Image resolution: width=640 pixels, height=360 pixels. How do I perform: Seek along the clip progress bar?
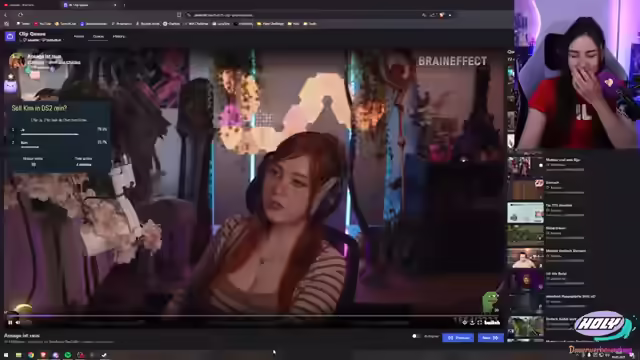(x=253, y=316)
